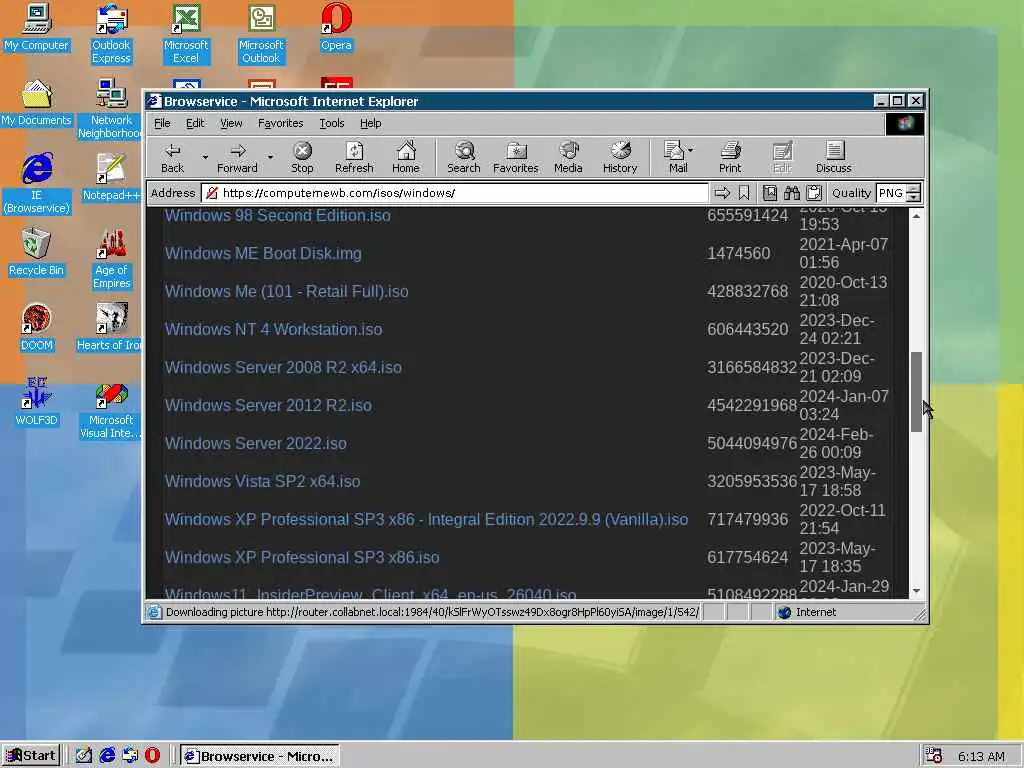
Task: Open the Media toolbar button
Action: point(568,157)
